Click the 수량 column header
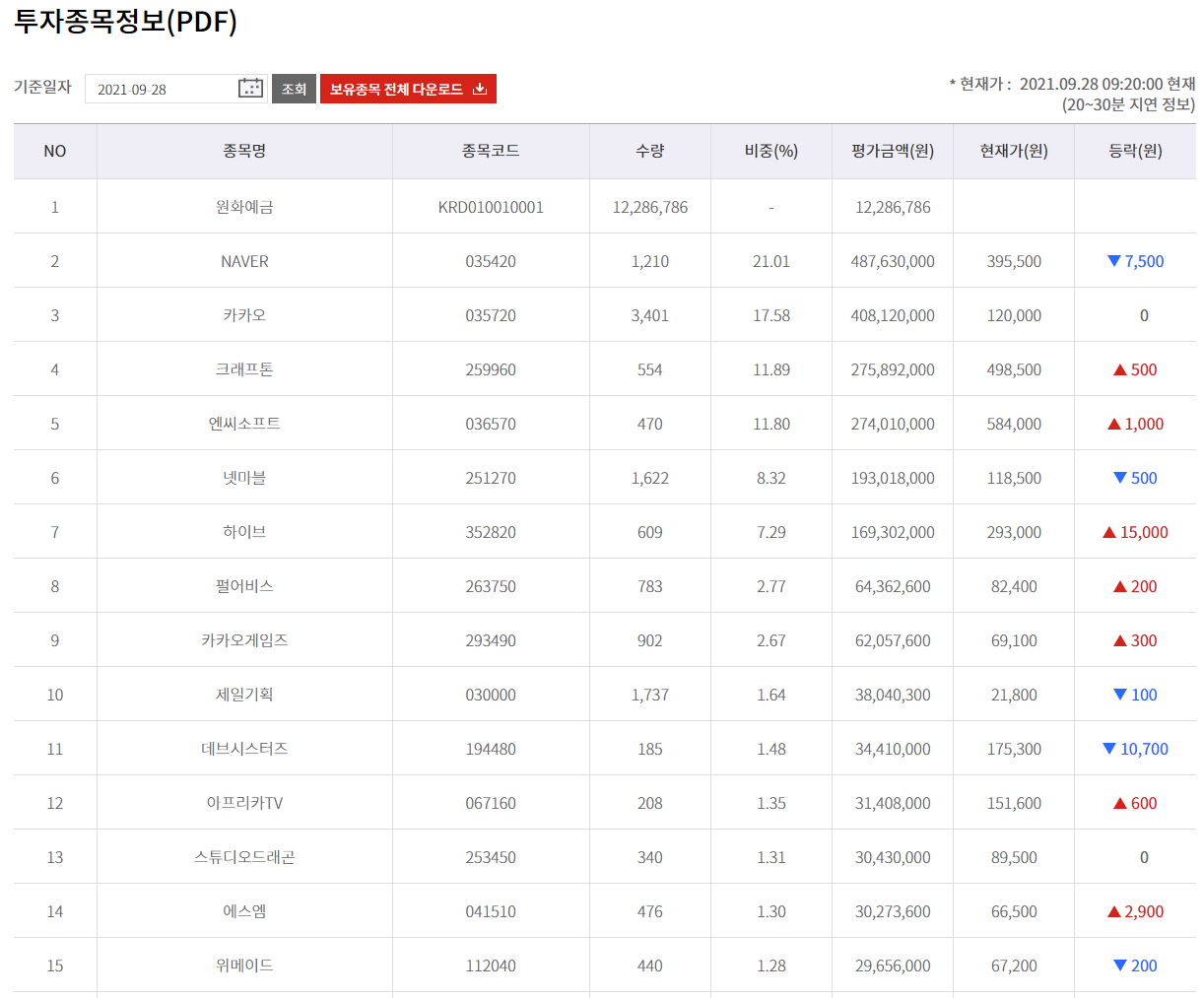1204x998 pixels. point(650,151)
